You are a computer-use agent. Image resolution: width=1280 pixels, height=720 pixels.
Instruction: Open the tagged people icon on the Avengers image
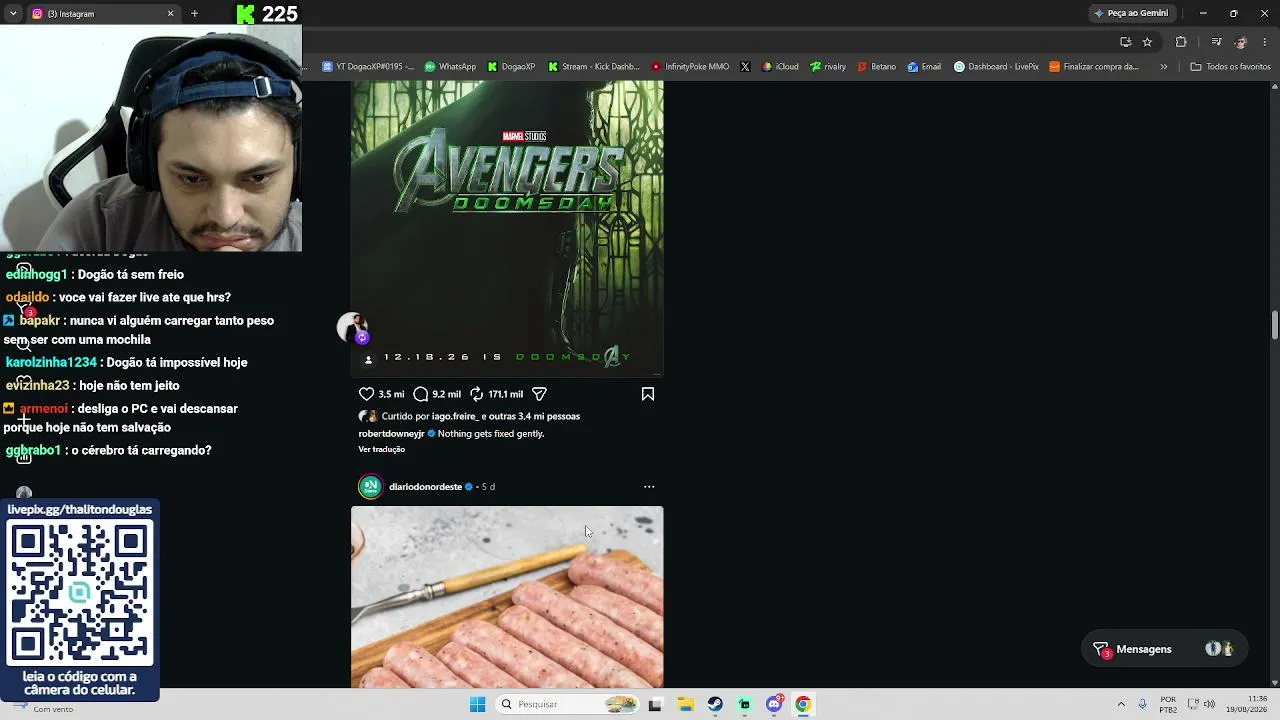coord(368,359)
